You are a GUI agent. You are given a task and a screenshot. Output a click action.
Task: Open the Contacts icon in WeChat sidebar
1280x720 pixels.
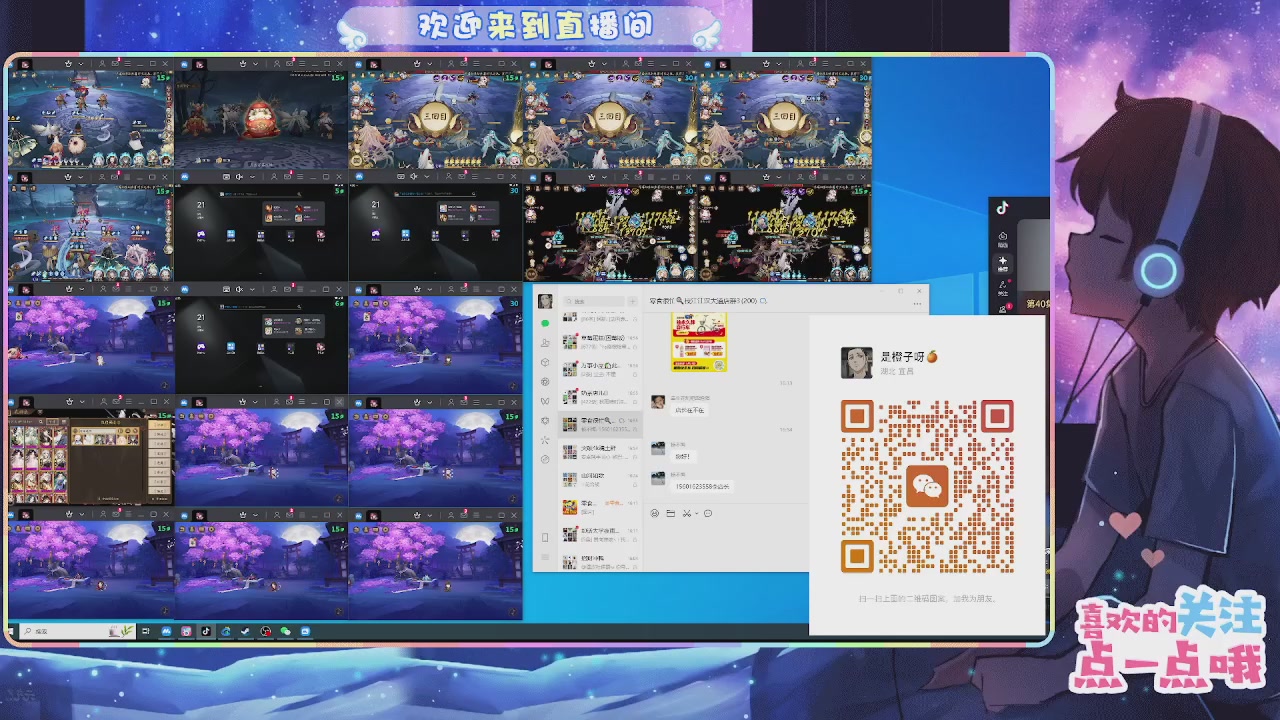545,343
